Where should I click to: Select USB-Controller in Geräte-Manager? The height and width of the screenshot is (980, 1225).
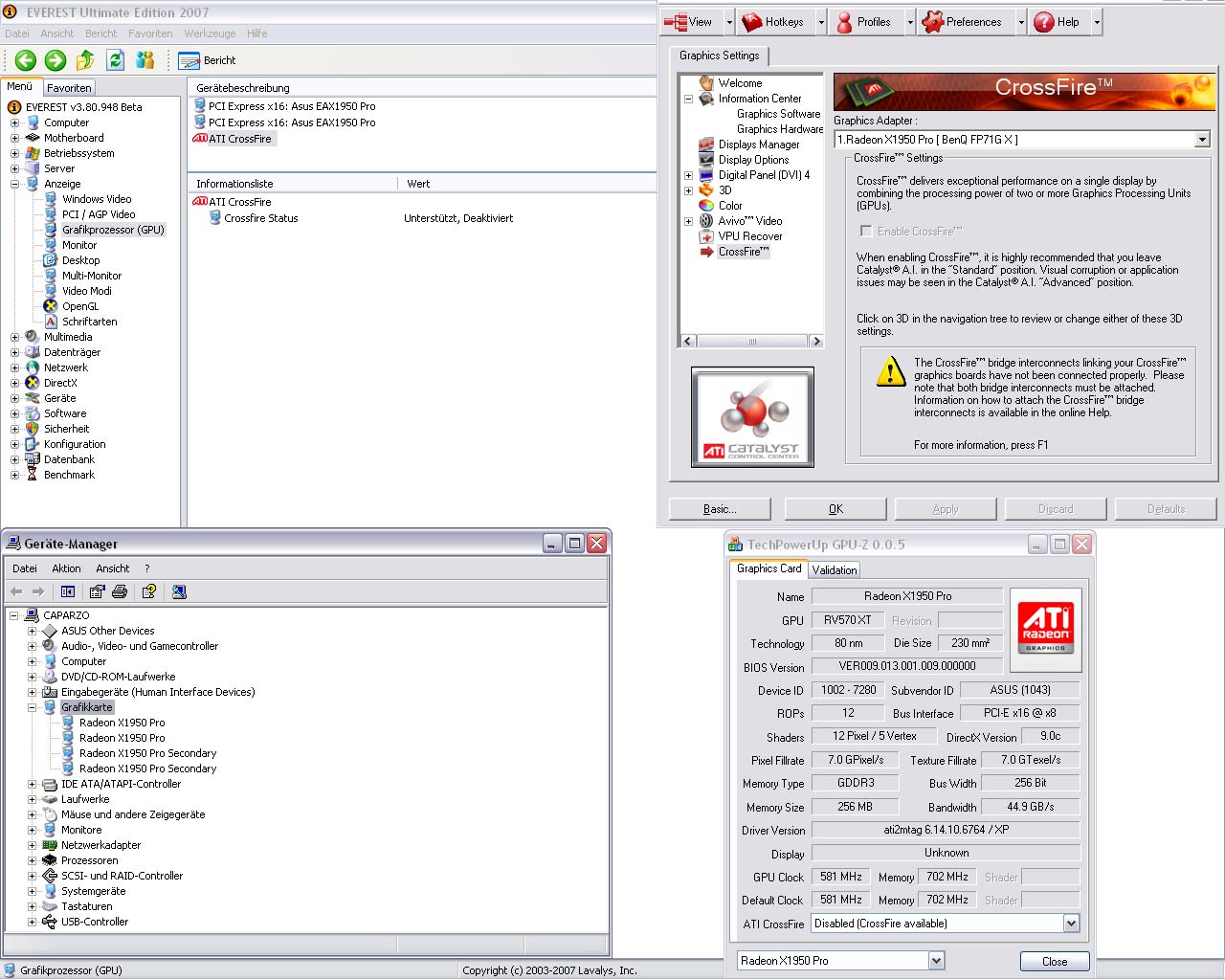95,922
